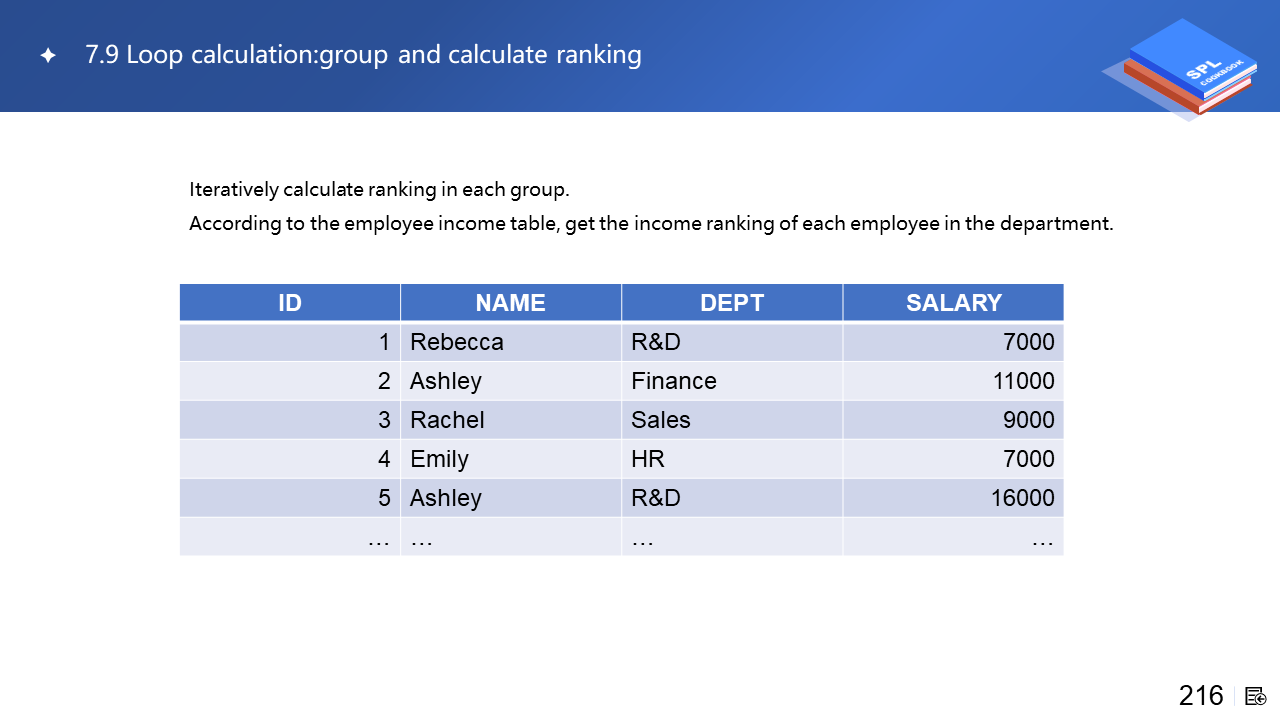
Task: Select the Sales department cell
Action: coord(661,420)
